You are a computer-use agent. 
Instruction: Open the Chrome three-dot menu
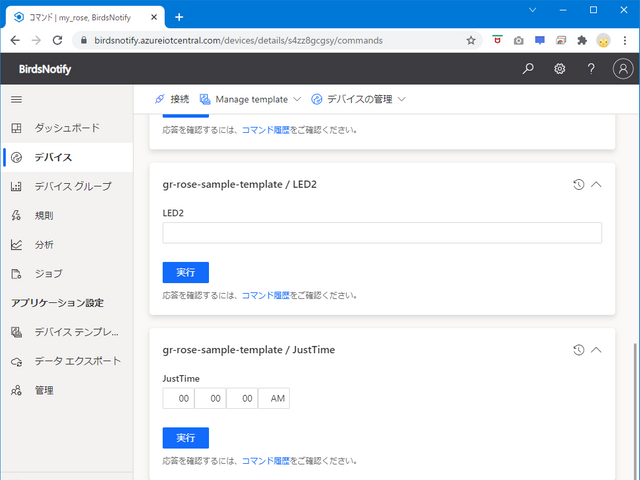624,40
